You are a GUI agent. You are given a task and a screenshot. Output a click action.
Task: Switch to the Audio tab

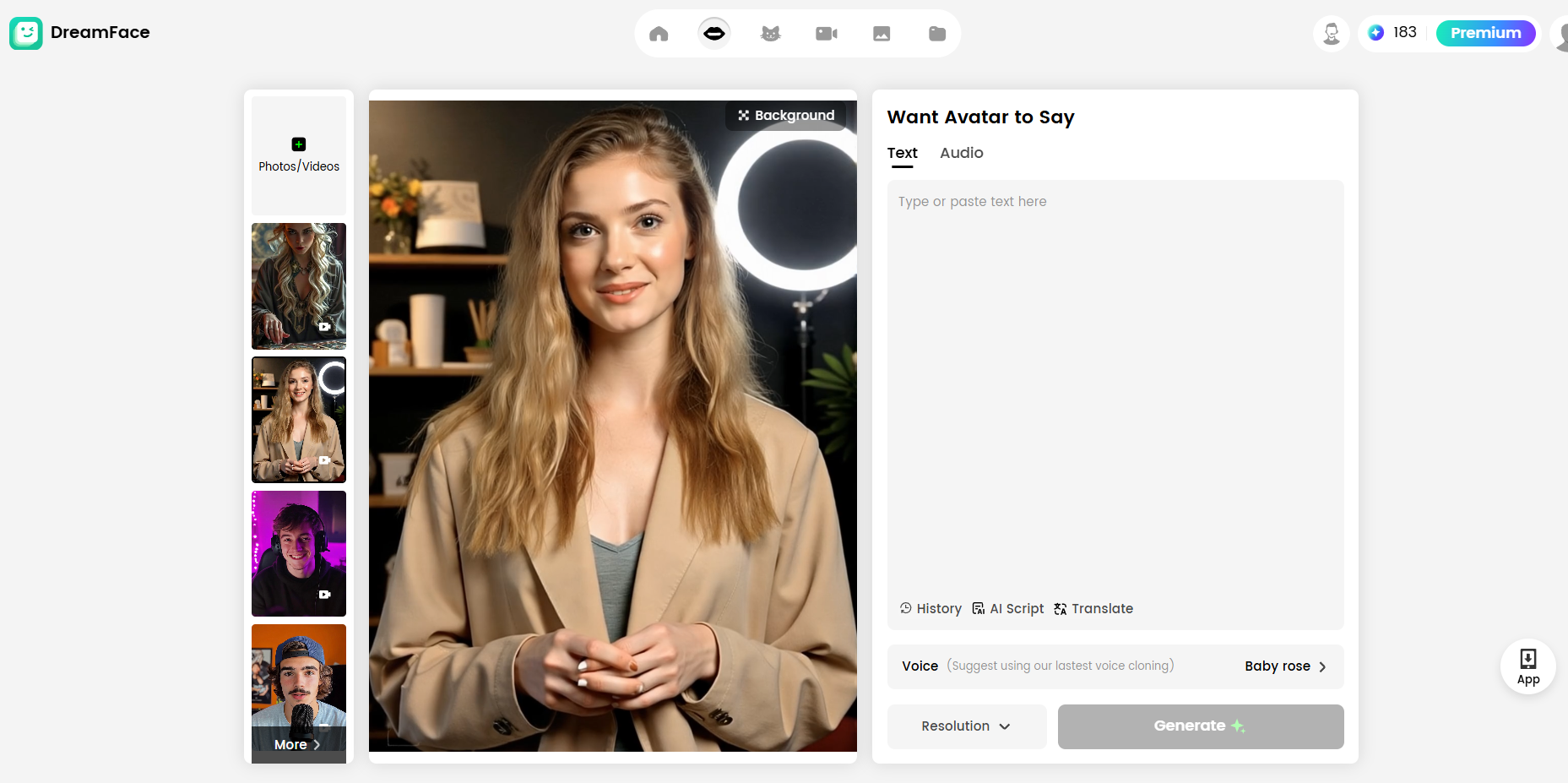pos(961,153)
